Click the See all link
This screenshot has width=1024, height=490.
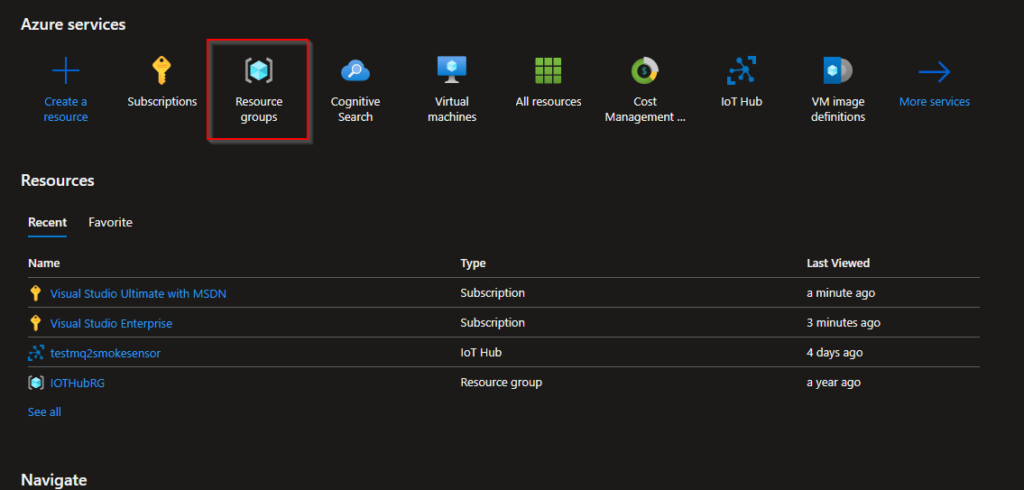pos(44,412)
